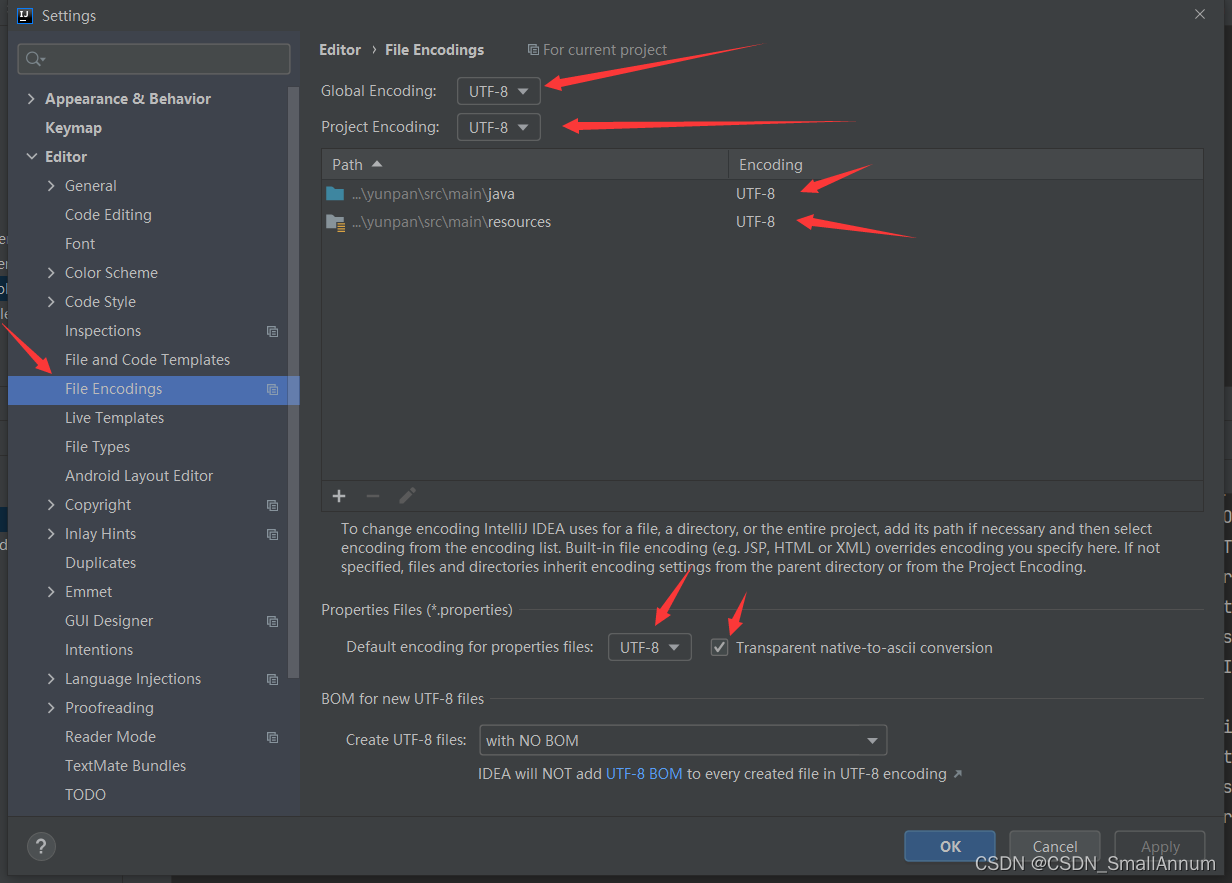
Task: Select TODO in settings tree
Action: [85, 794]
